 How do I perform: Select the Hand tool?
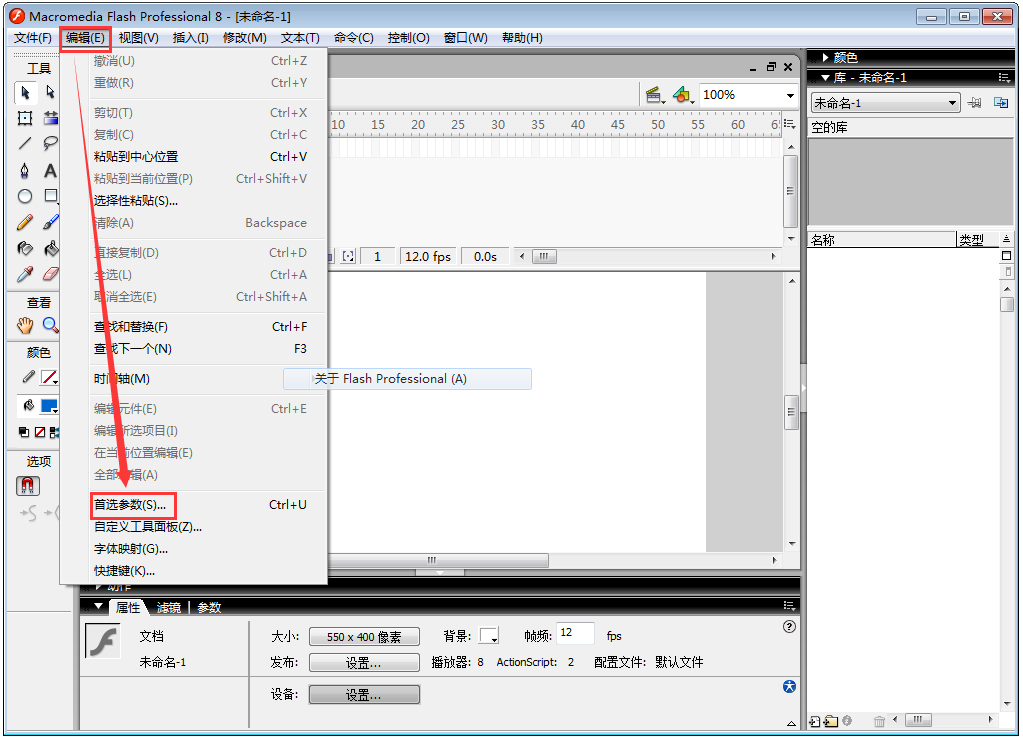(x=26, y=325)
